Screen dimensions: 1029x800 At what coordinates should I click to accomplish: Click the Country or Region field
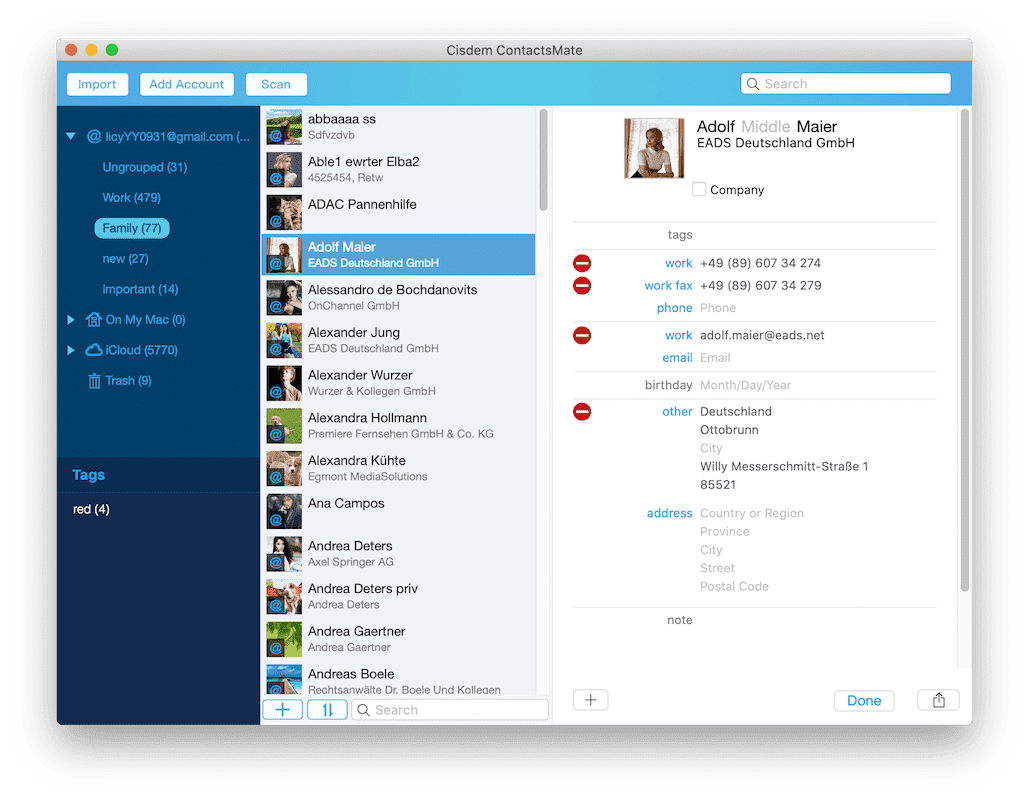click(x=751, y=513)
